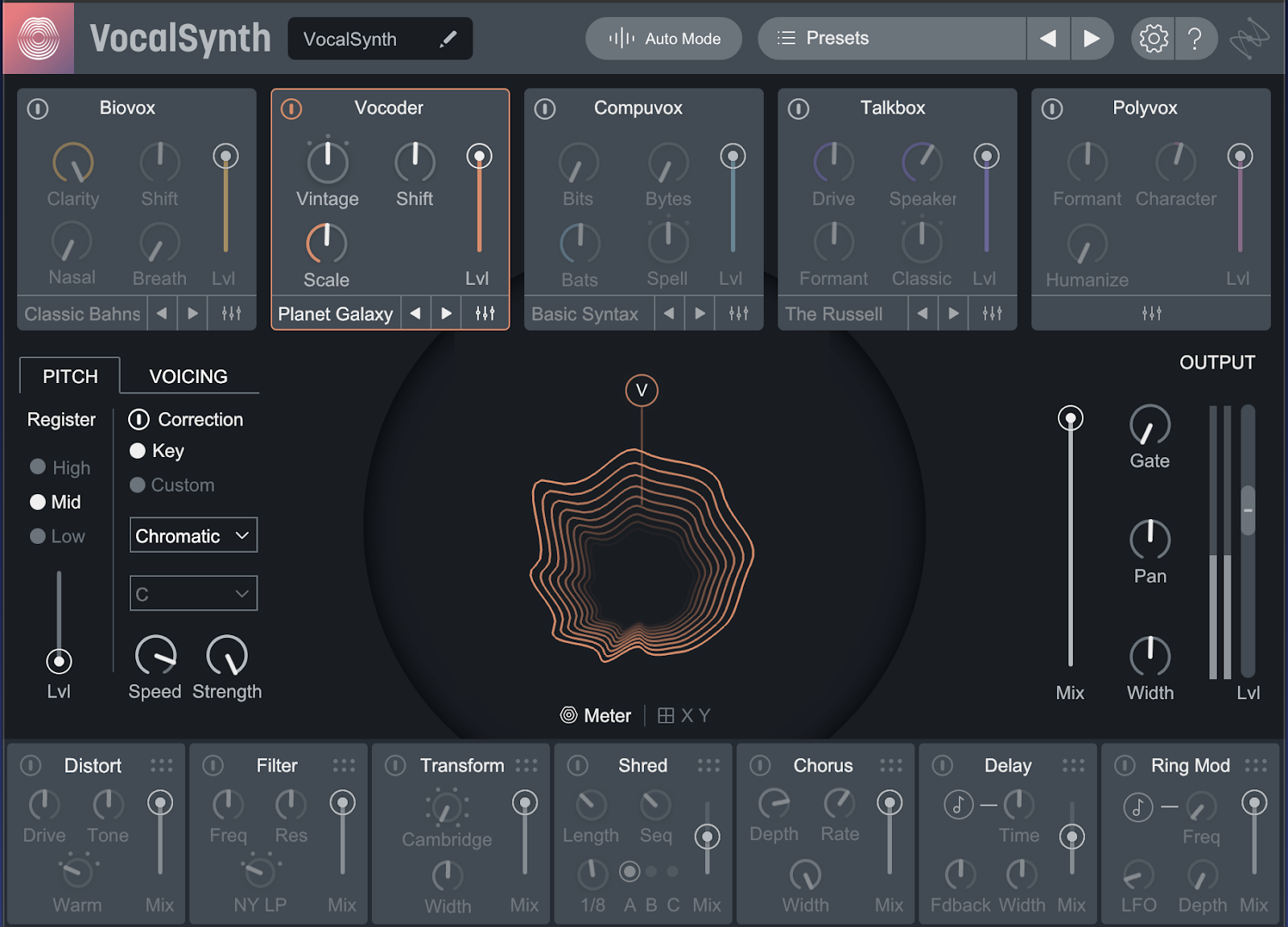This screenshot has width=1288, height=927.
Task: Click the Vocoder Lvl slider handle
Action: click(480, 156)
